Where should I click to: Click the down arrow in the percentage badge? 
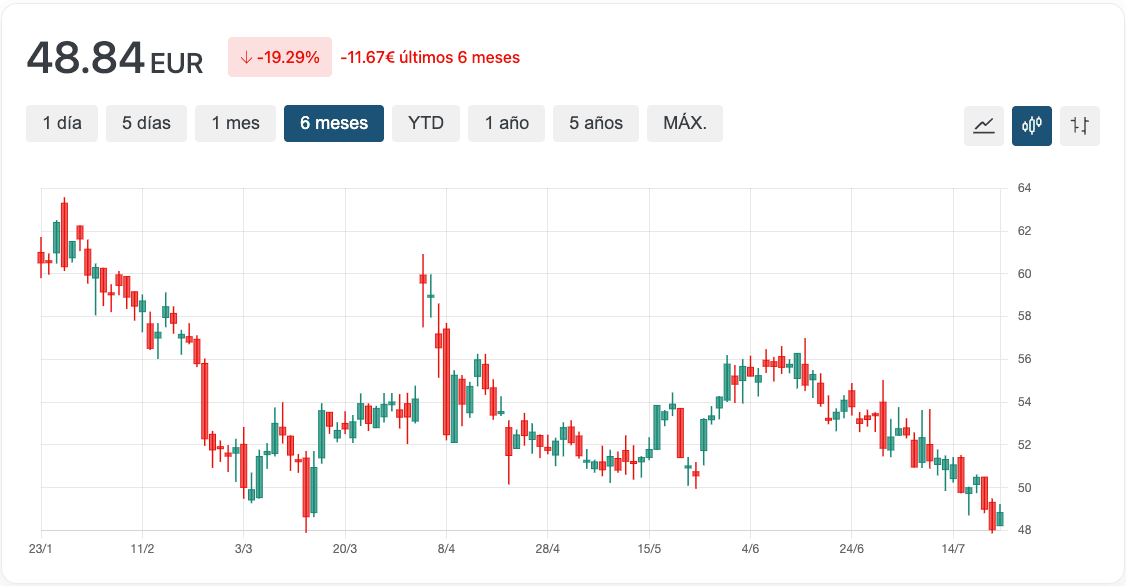click(246, 58)
